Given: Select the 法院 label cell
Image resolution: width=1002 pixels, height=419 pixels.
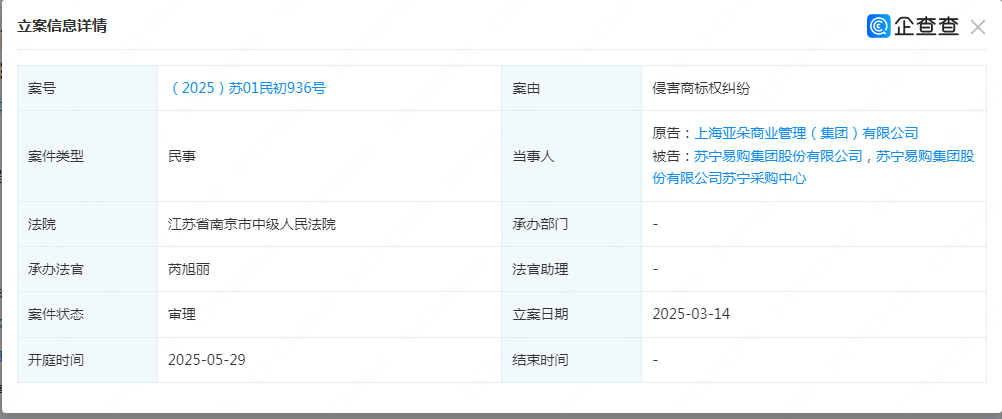Looking at the screenshot, I should (x=88, y=224).
